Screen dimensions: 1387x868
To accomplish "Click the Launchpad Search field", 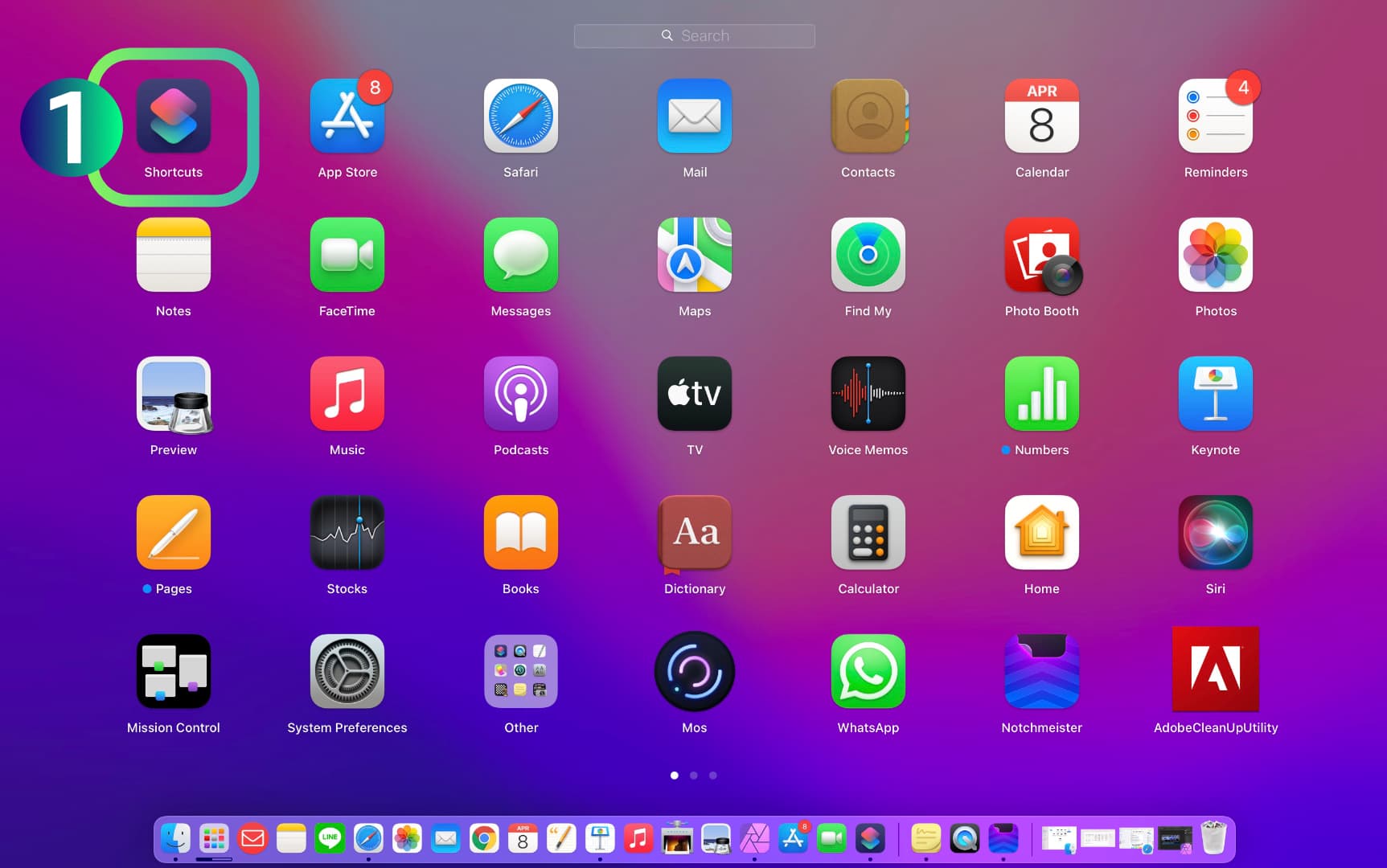I will click(x=694, y=35).
